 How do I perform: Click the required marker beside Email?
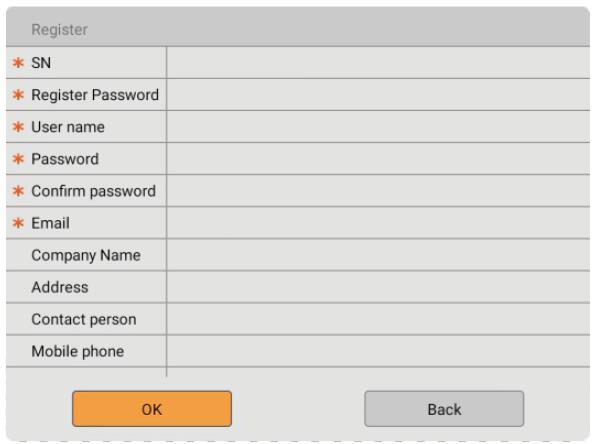(x=18, y=223)
